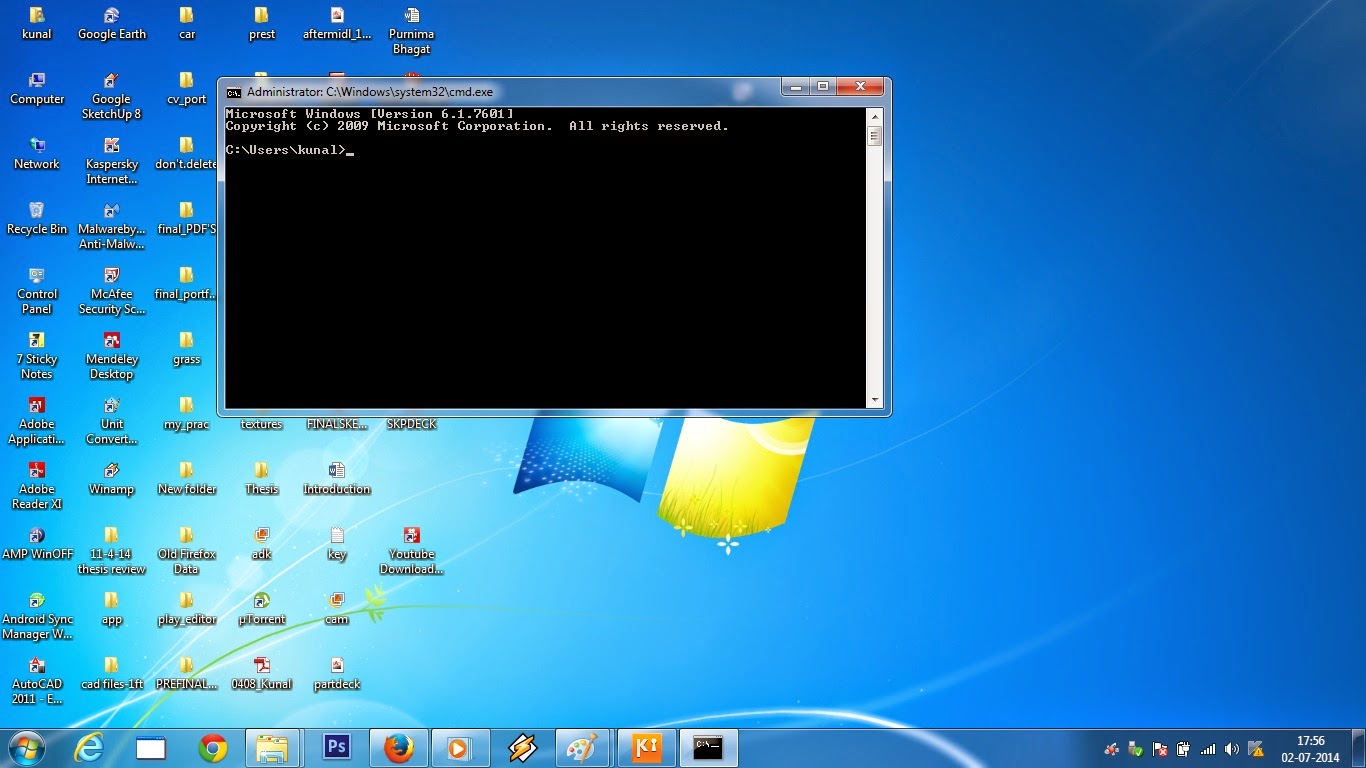Select the aftermidl_1 file on desktop
Viewport: 1366px width, 768px height.
click(x=337, y=24)
